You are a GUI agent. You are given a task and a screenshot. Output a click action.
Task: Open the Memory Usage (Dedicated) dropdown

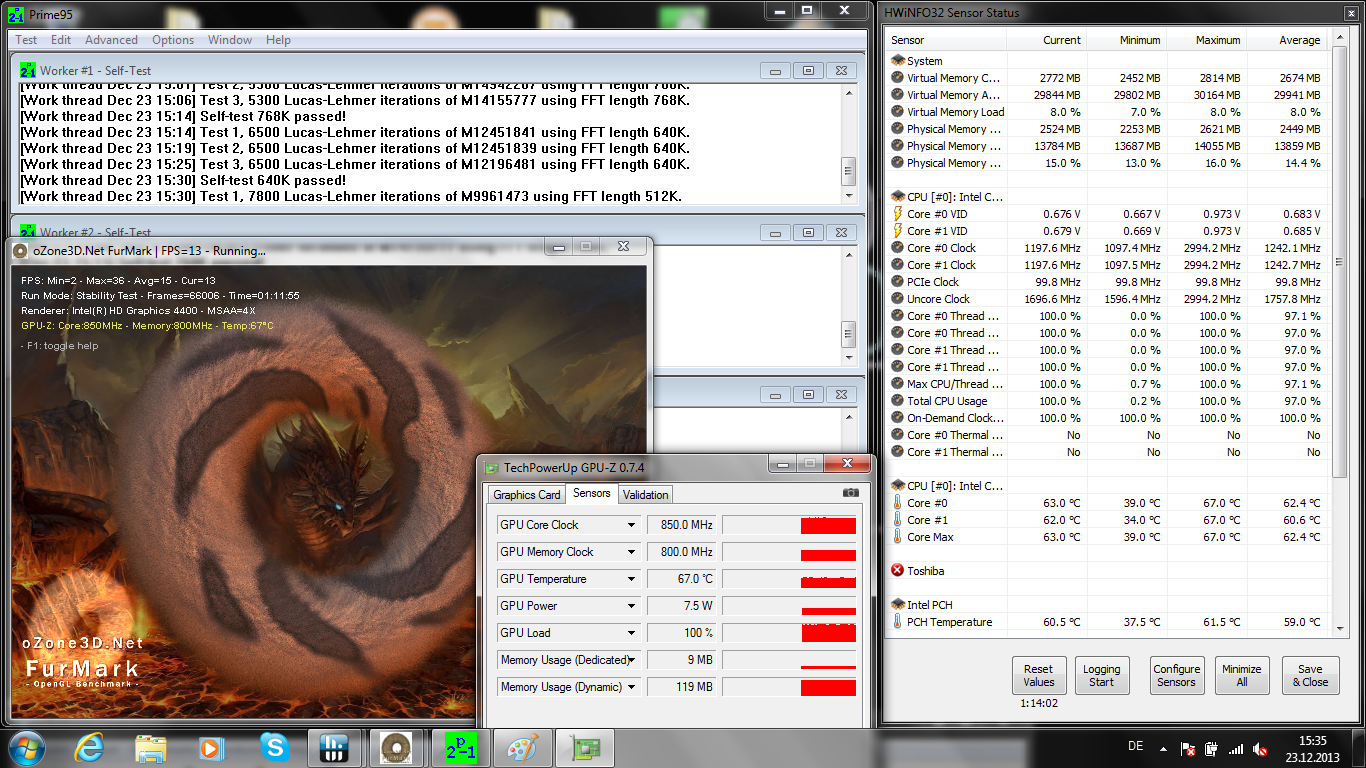(632, 660)
